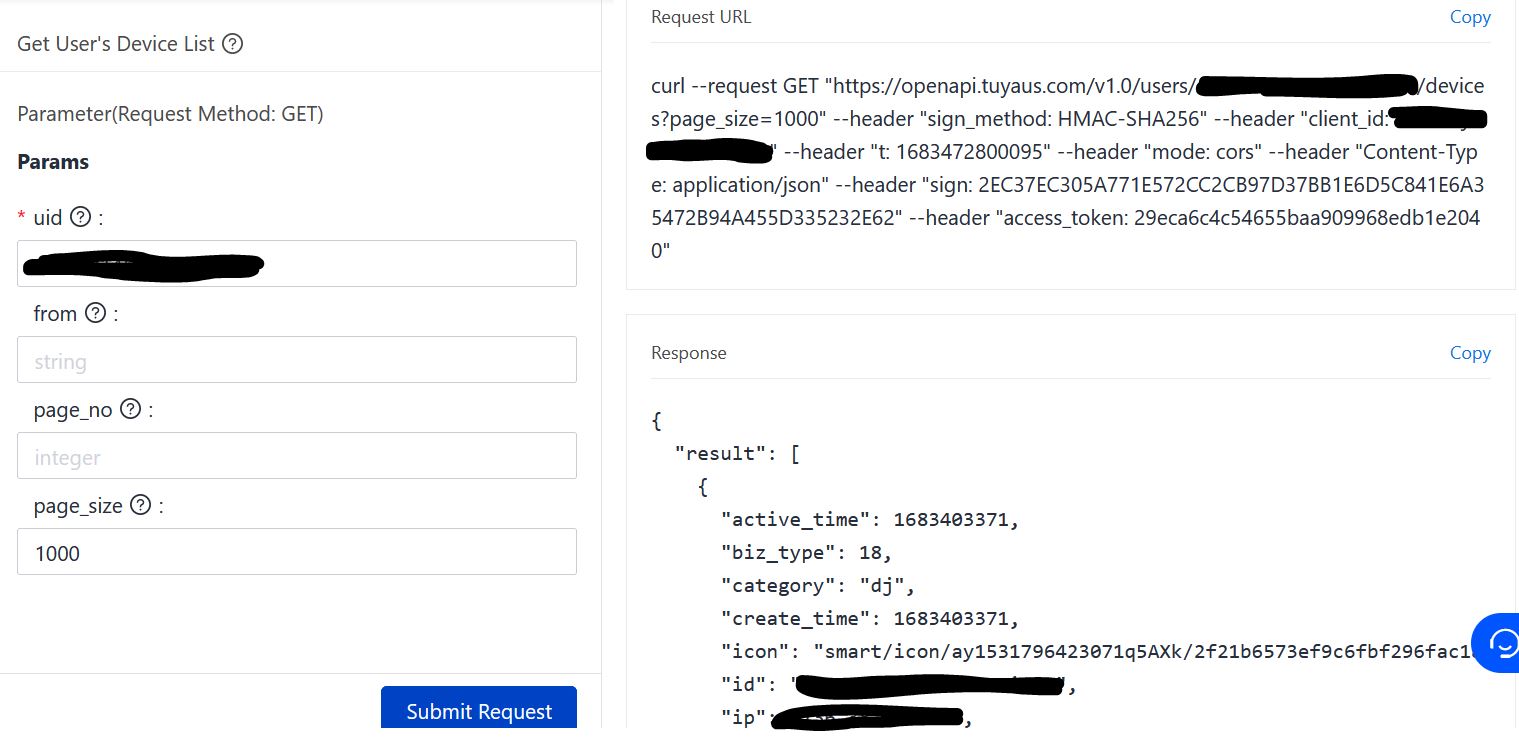
Task: Click the help icon next to page_no
Action: point(130,409)
